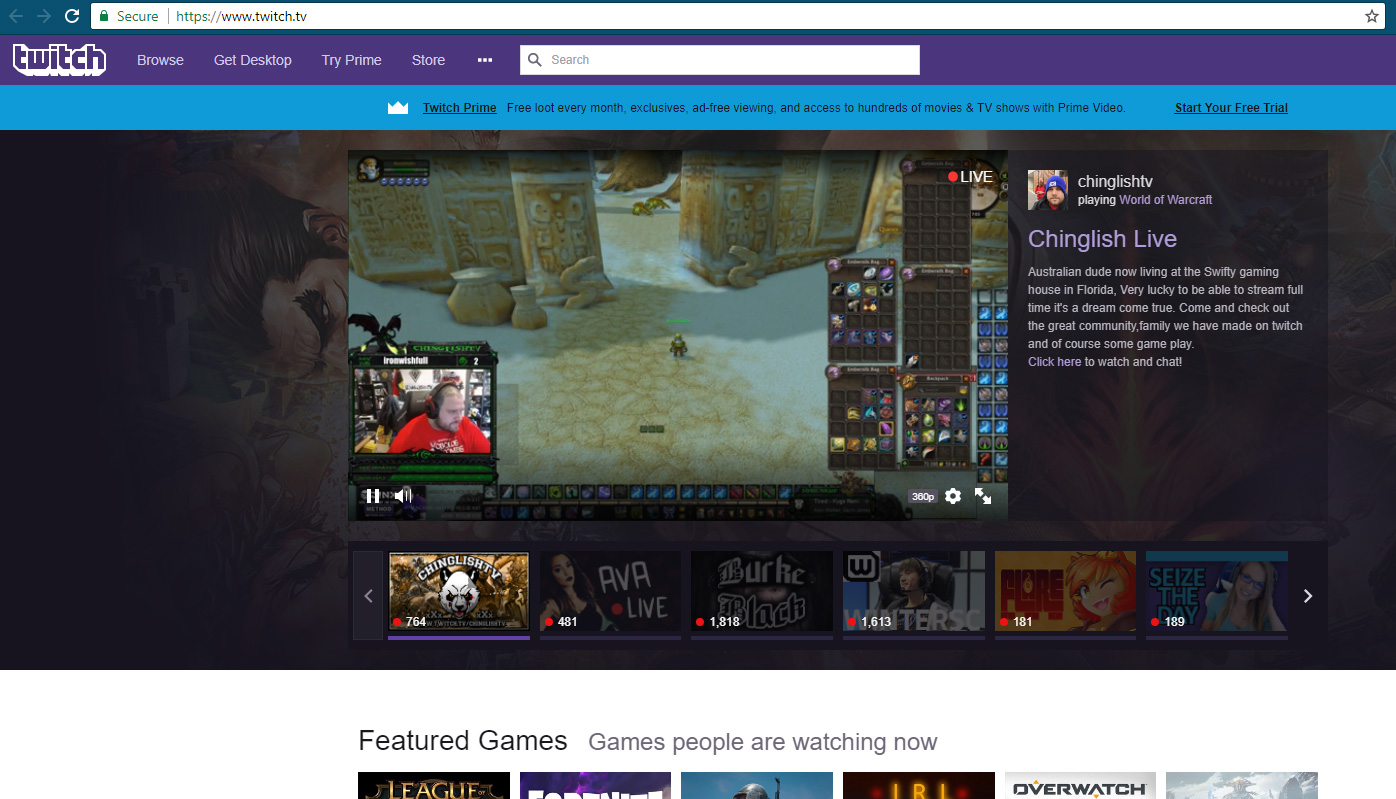Click Start Your Free Trial
The width and height of the screenshot is (1396, 799).
[x=1231, y=108]
